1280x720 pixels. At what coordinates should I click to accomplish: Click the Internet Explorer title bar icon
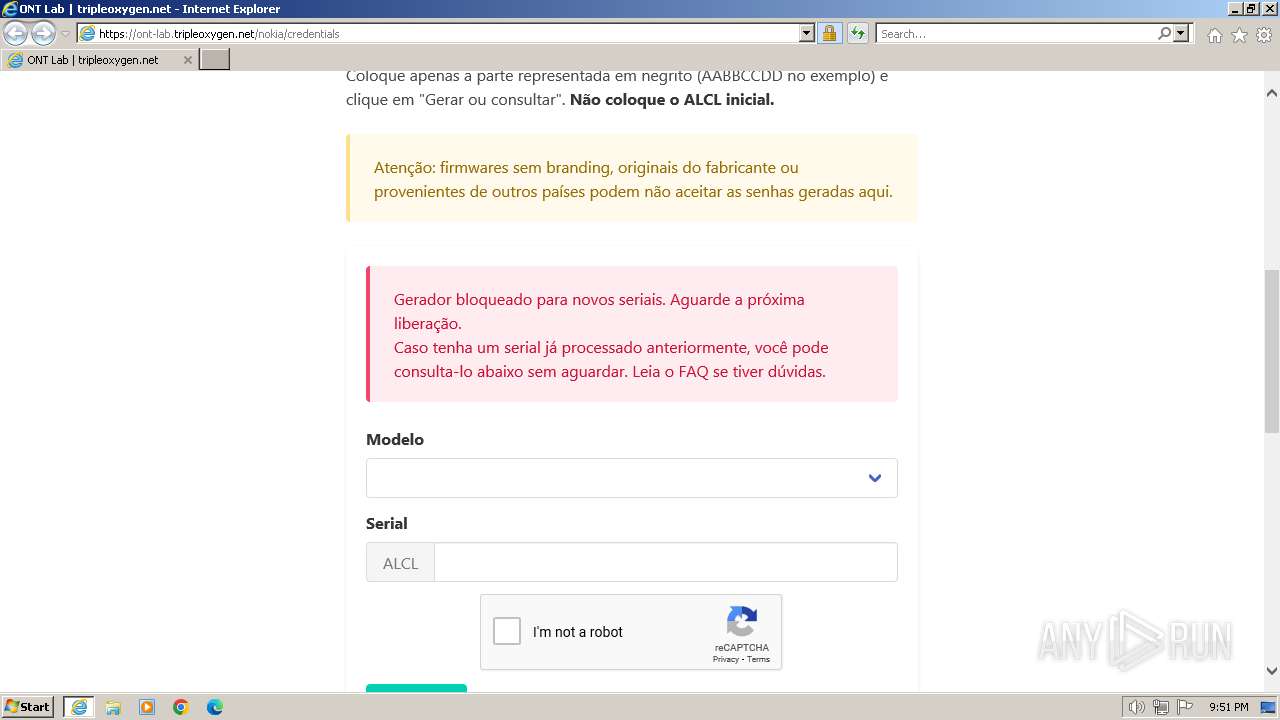[10, 8]
